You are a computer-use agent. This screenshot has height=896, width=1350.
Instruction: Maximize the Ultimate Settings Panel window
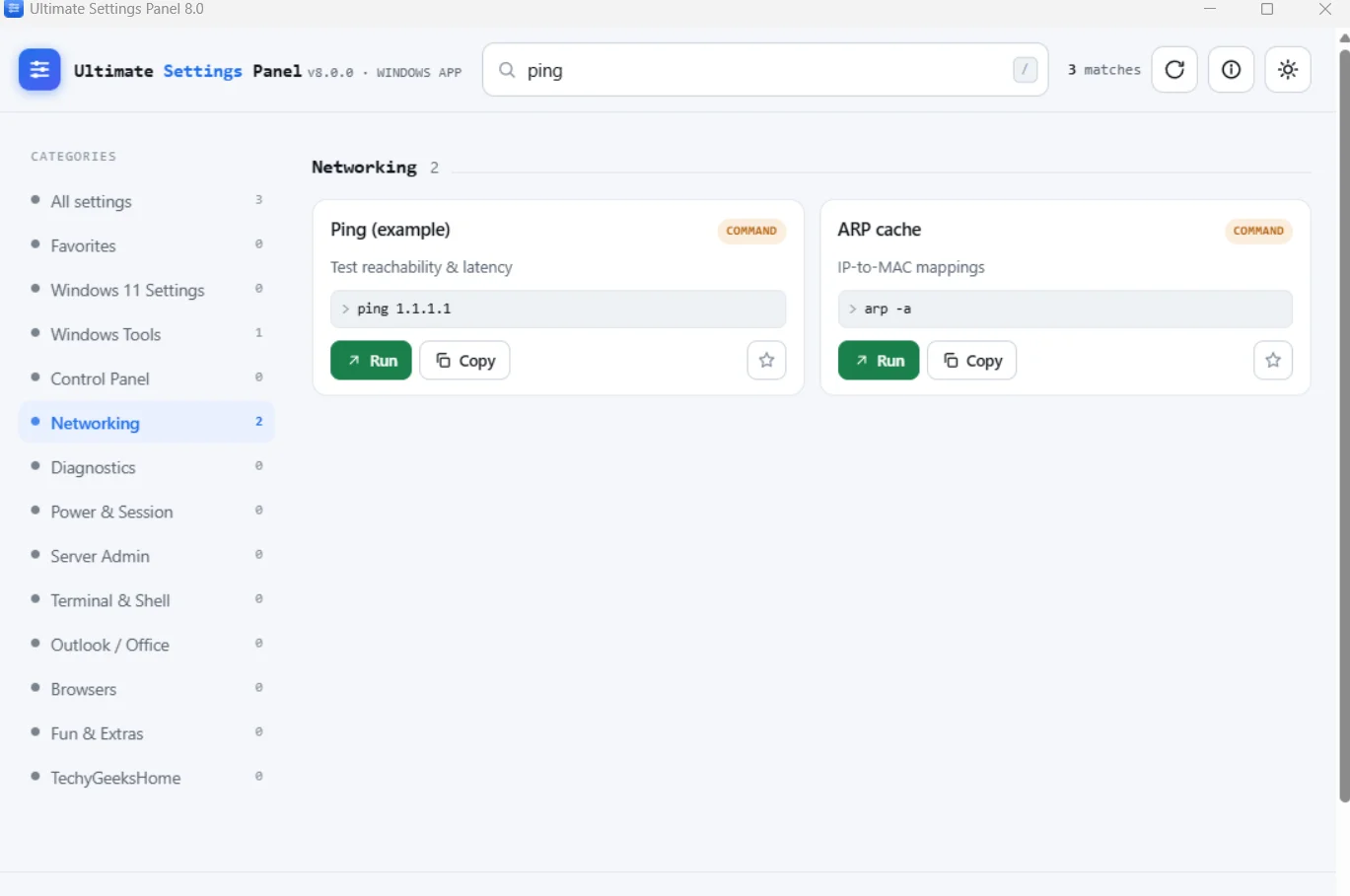point(1267,9)
